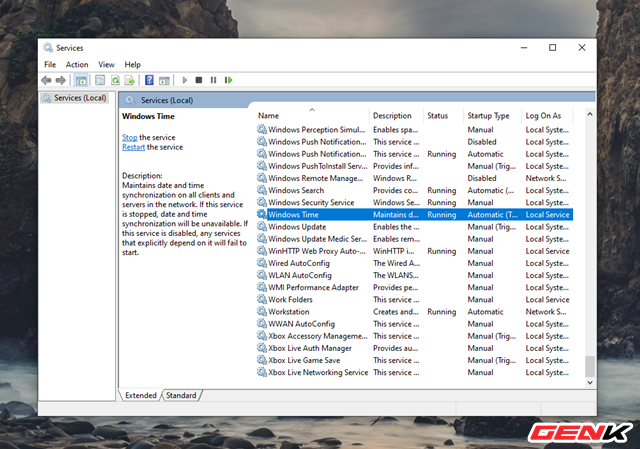Viewport: 640px width, 449px height.
Task: Open Properties toolbar icon
Action: (100, 80)
